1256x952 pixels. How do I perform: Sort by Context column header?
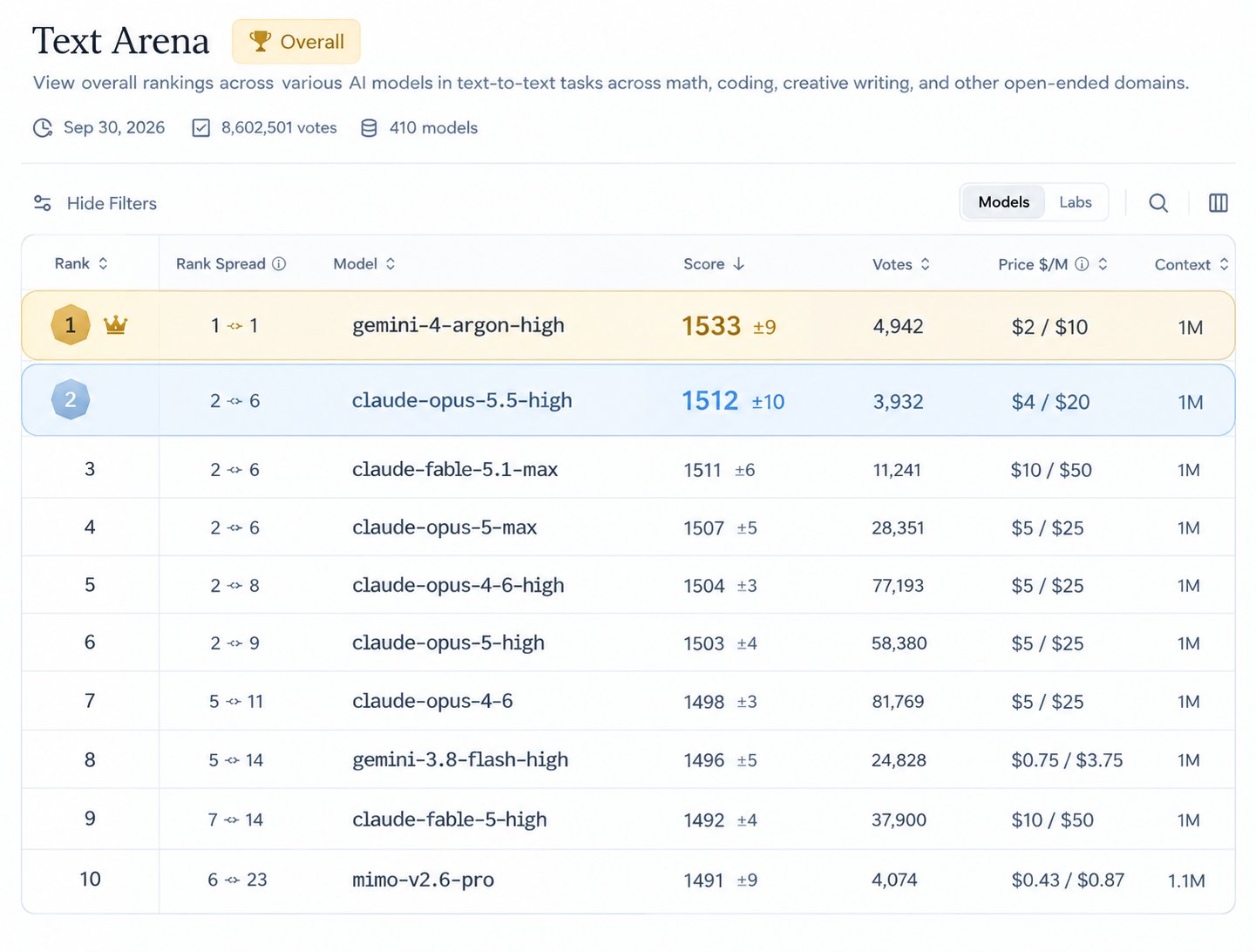tap(1192, 264)
